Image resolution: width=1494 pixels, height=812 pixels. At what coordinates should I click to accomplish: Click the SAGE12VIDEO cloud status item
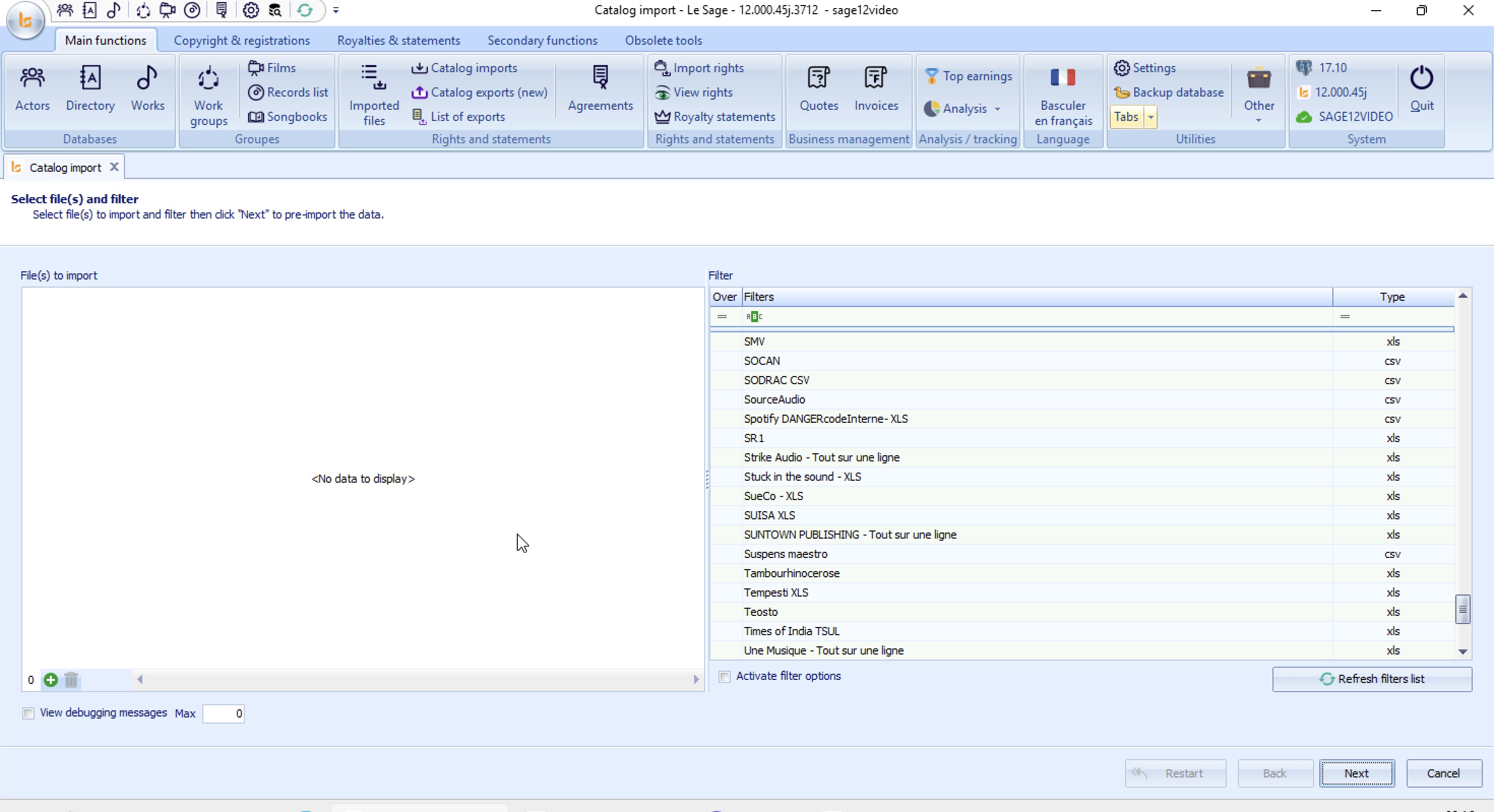pos(1344,116)
